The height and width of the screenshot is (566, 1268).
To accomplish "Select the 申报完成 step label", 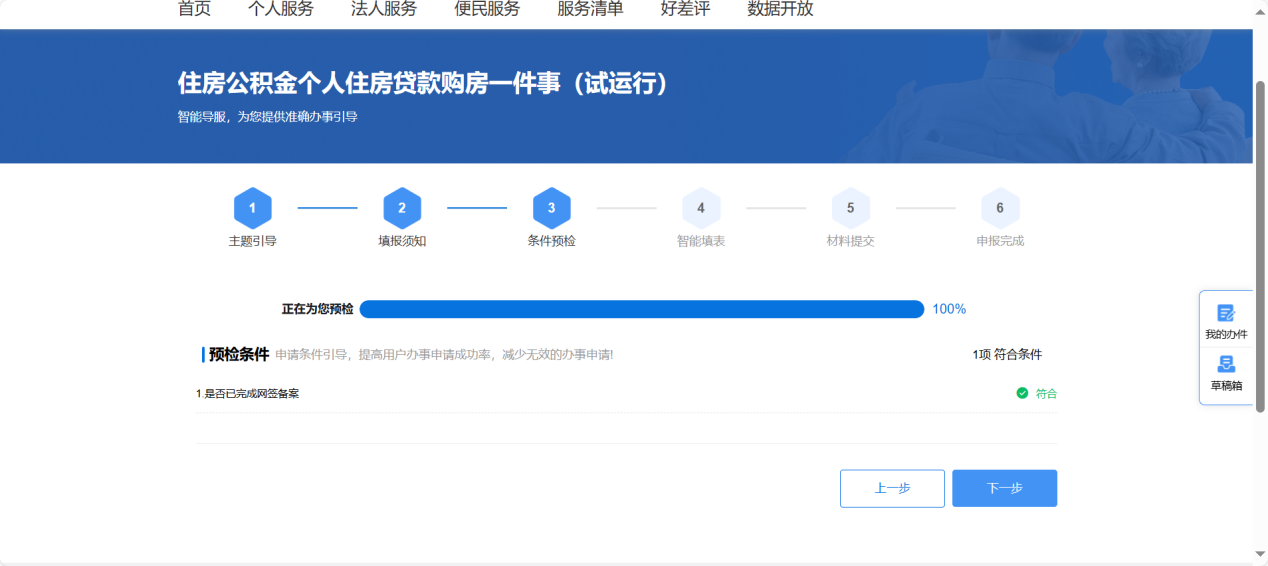I will (1000, 241).
